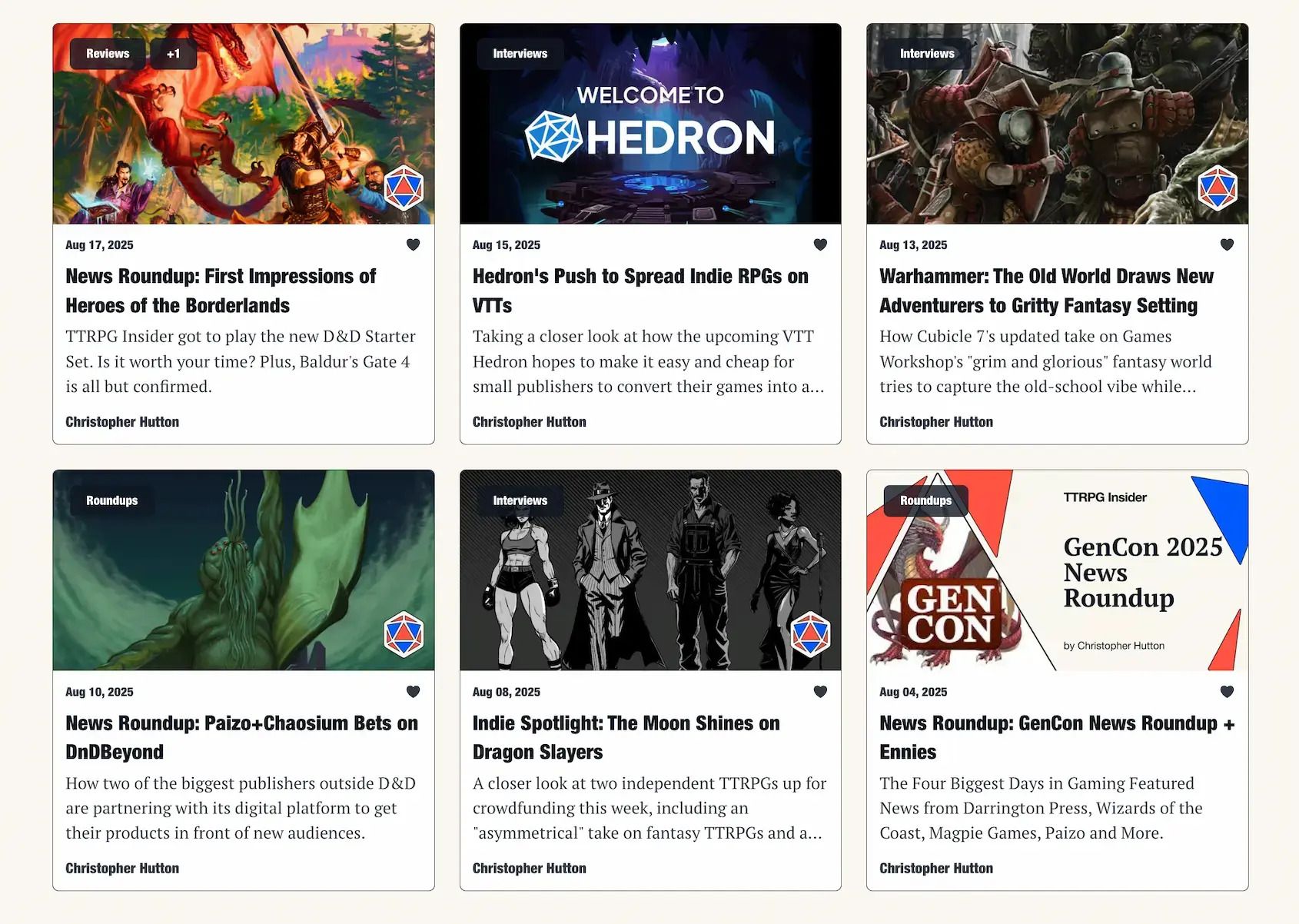Like the Heroes of the Borderlands article
This screenshot has height=924, width=1299.
(x=413, y=244)
